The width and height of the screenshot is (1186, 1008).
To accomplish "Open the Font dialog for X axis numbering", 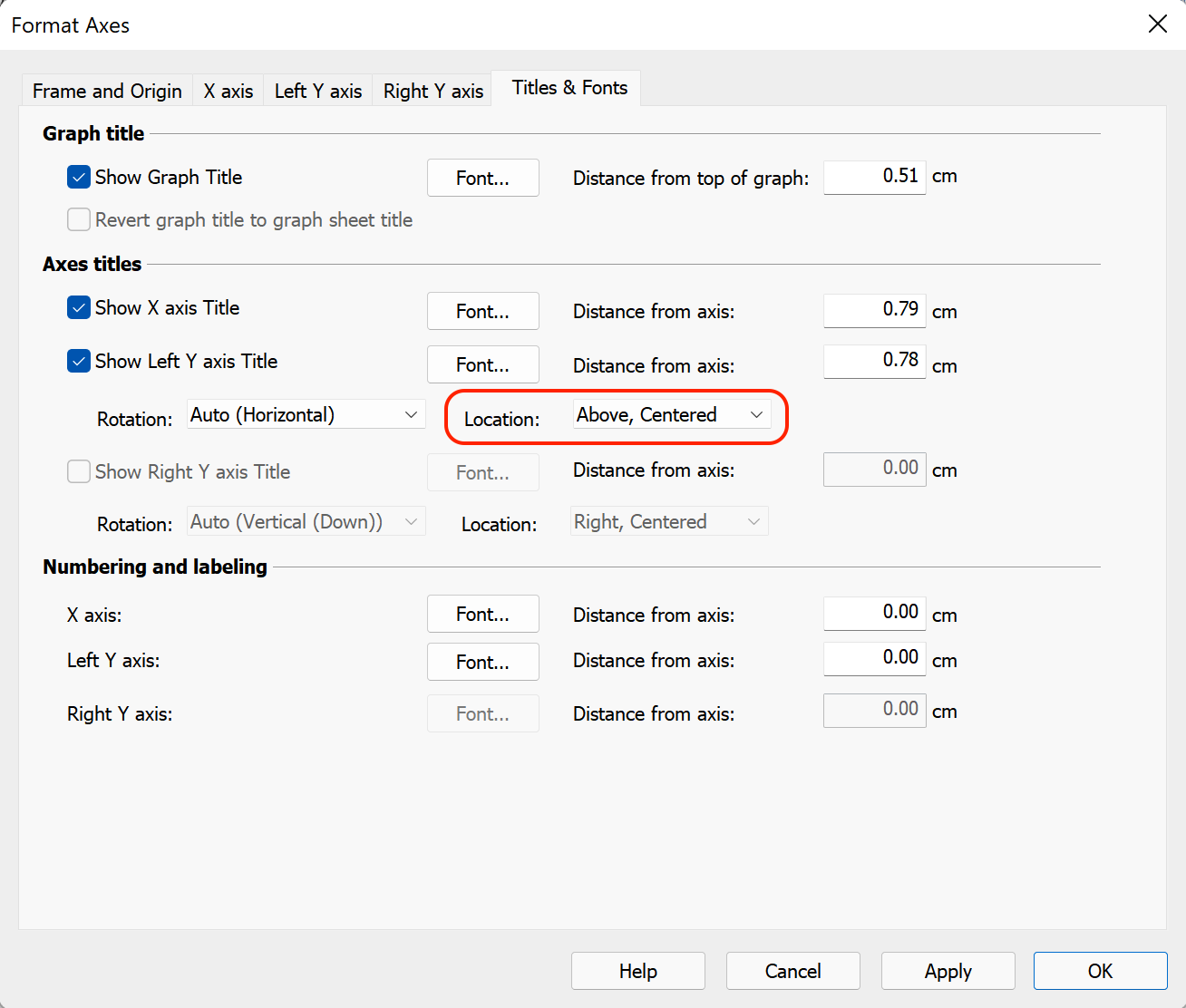I will 482,614.
